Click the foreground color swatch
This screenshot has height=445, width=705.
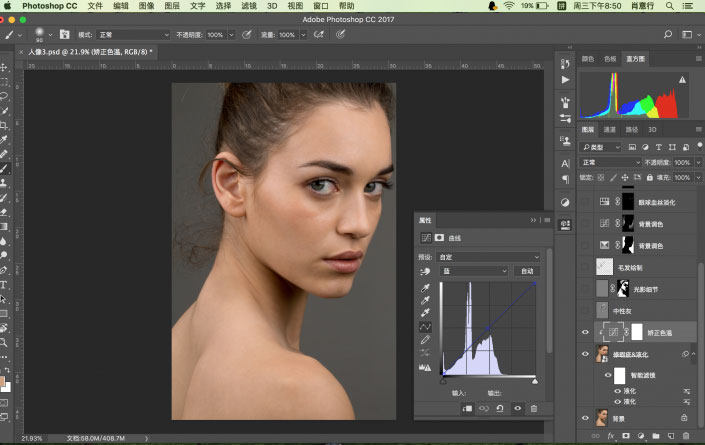coord(4,379)
